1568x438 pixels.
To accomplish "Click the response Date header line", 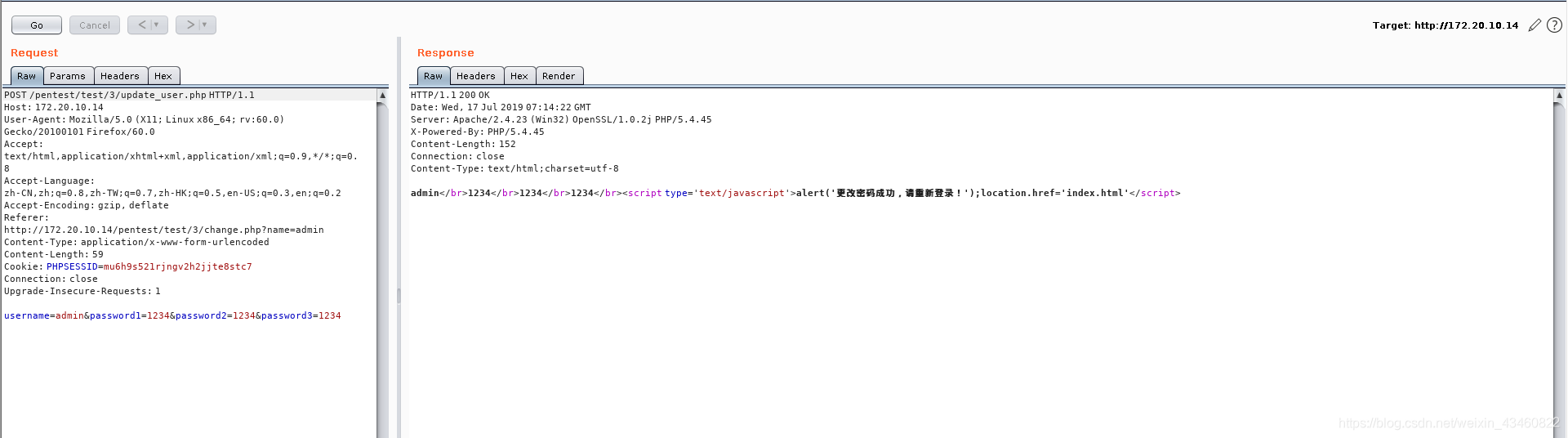I will [x=501, y=107].
